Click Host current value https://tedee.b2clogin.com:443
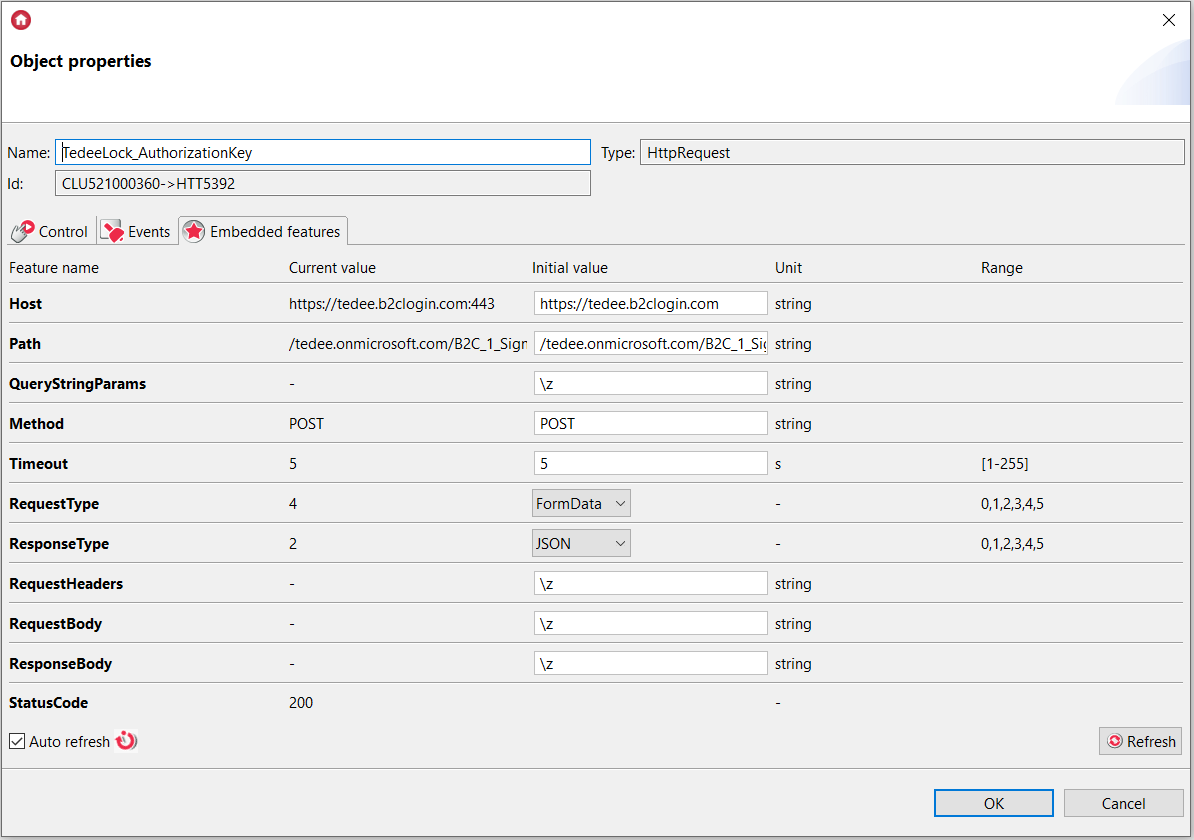 click(391, 304)
